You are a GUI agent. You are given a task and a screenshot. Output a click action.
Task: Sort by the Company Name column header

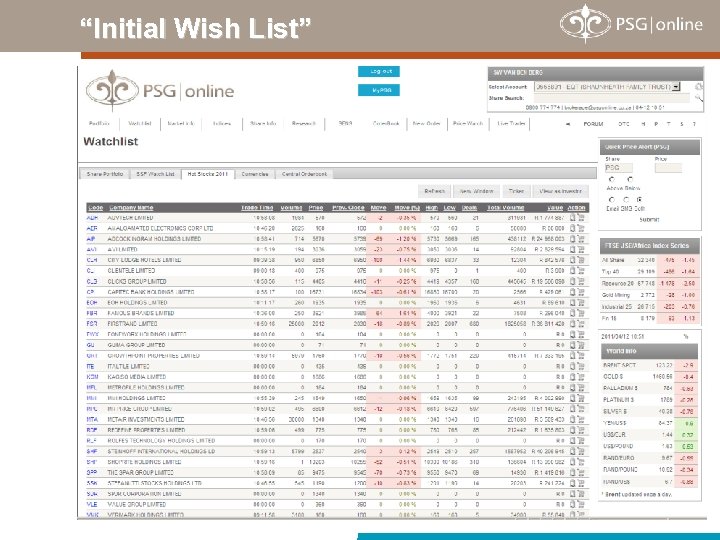pyautogui.click(x=131, y=208)
